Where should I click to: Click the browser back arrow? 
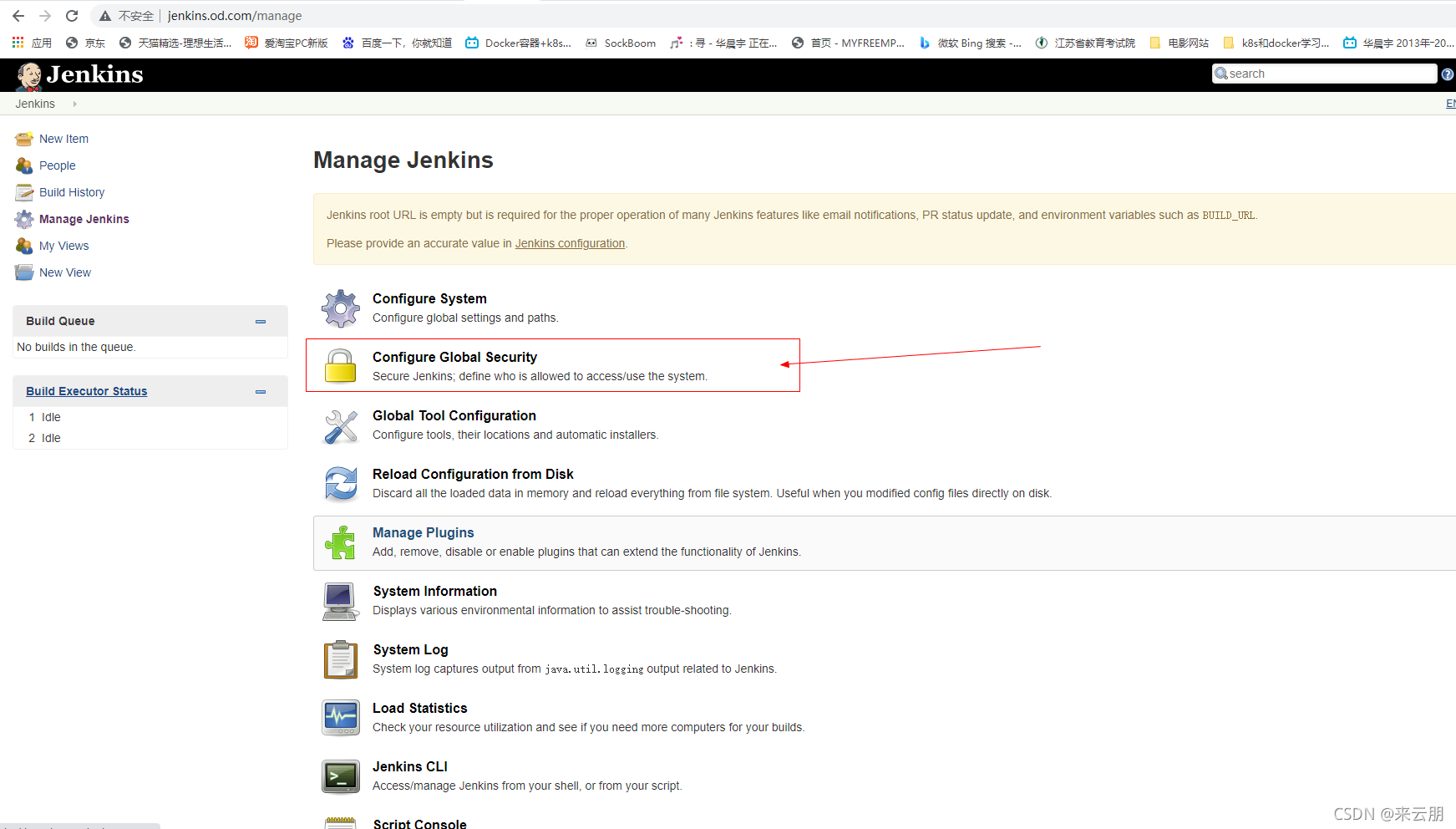[x=18, y=16]
